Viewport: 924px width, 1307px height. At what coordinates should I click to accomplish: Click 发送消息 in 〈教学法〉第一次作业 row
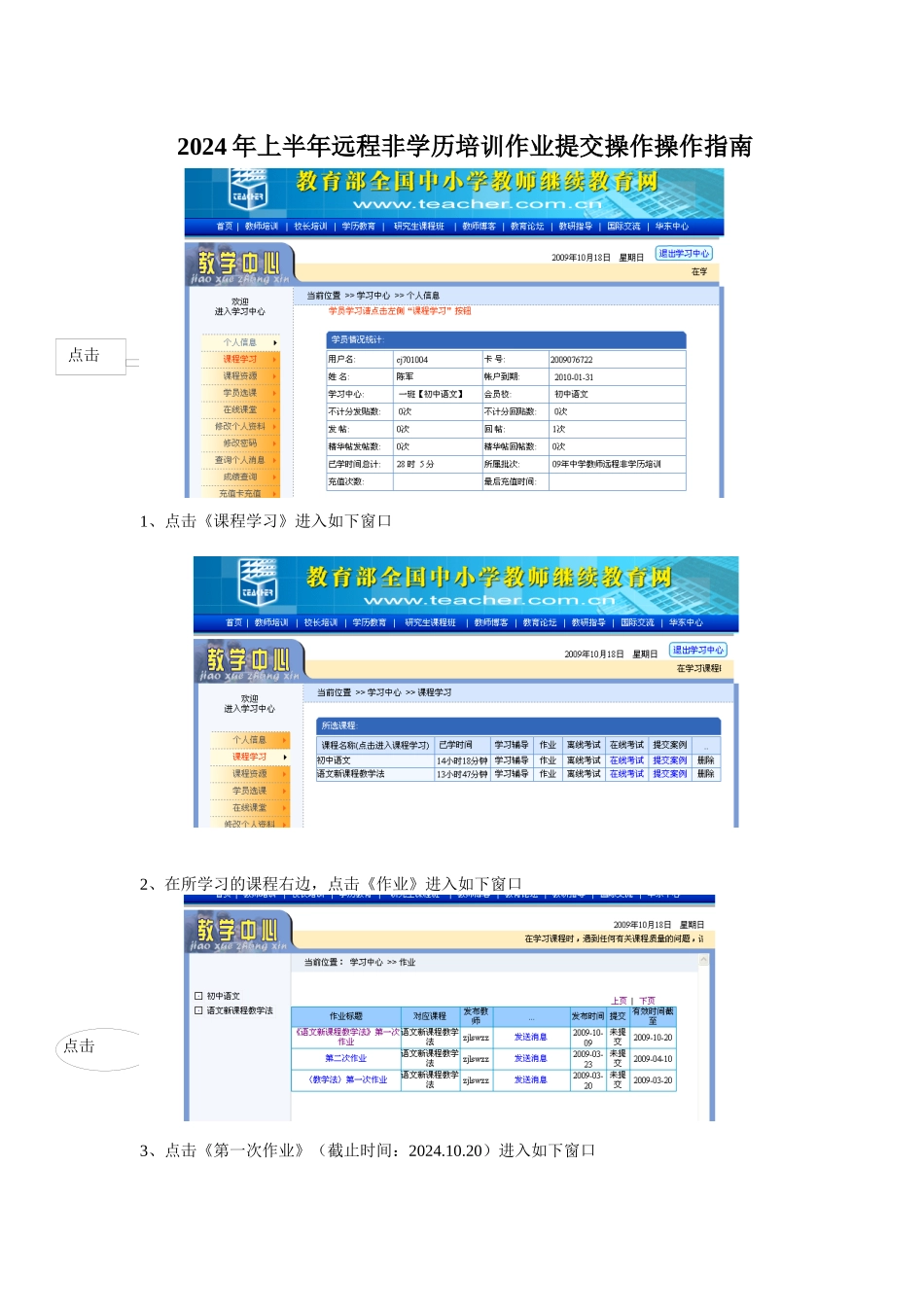pos(531,1079)
